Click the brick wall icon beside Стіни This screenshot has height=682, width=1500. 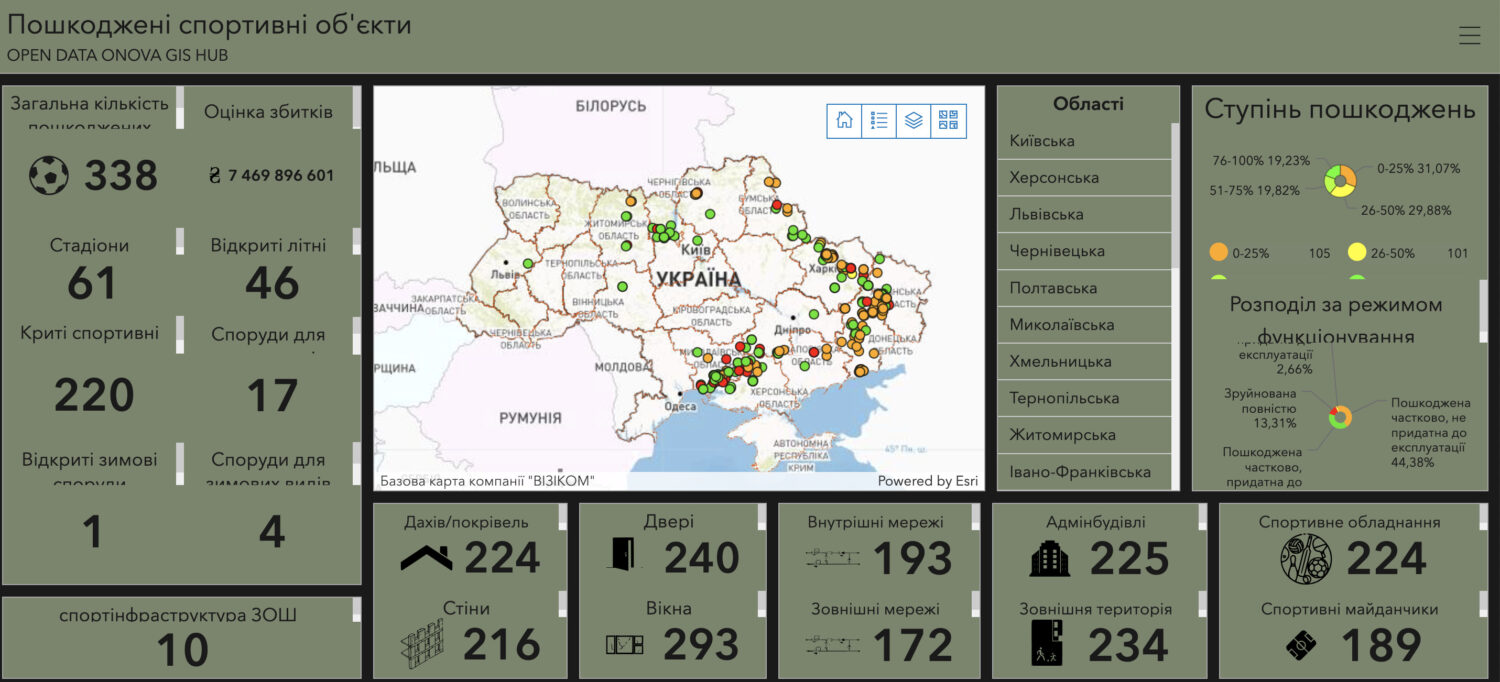coord(421,644)
